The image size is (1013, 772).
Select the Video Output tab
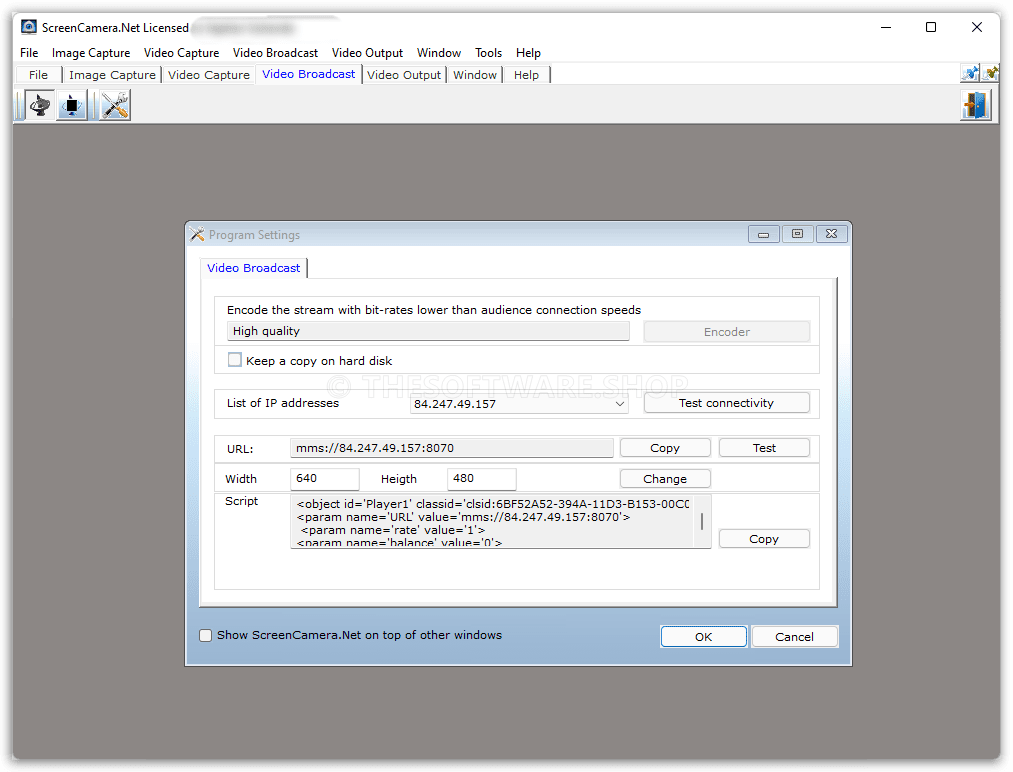(404, 75)
